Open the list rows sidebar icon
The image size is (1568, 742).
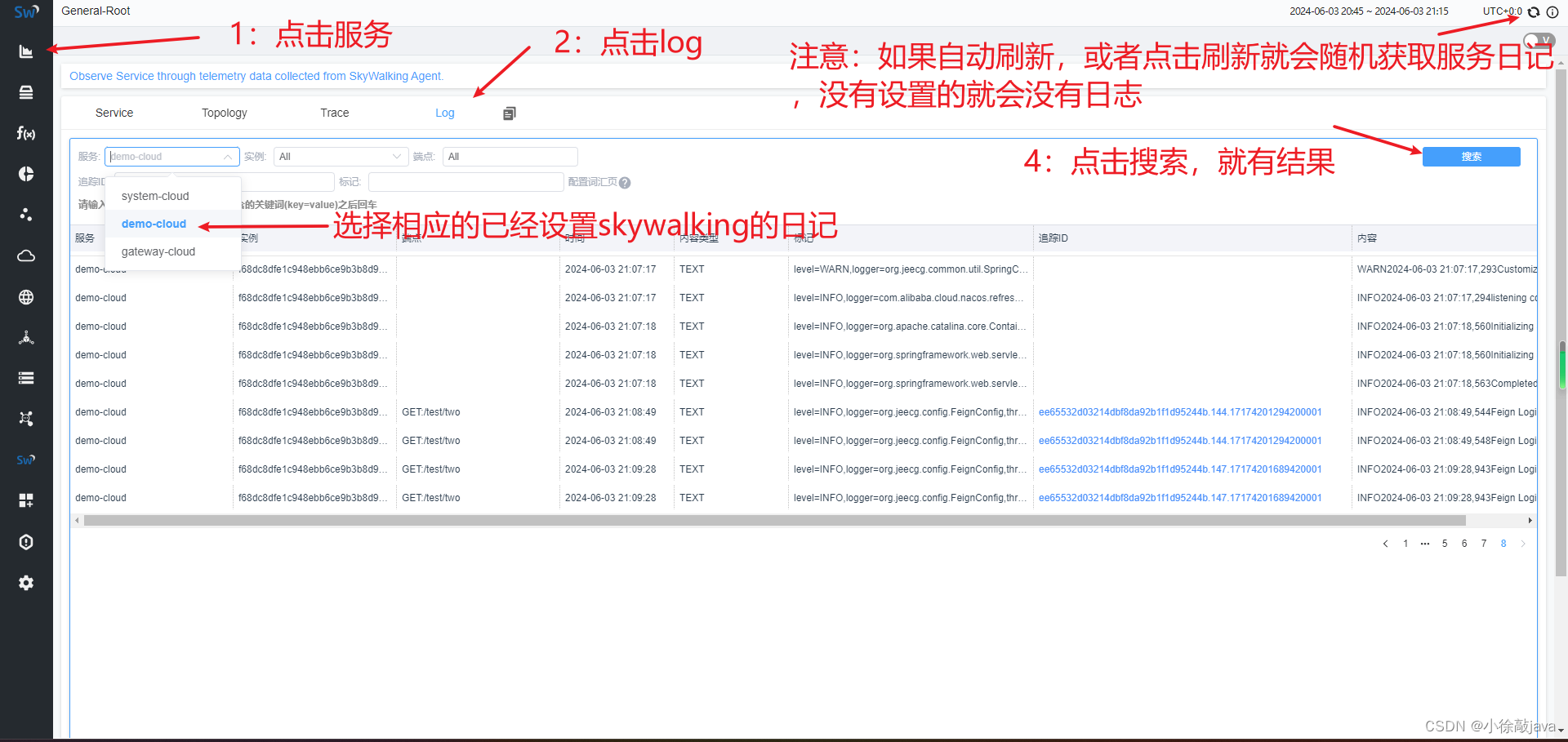(26, 378)
